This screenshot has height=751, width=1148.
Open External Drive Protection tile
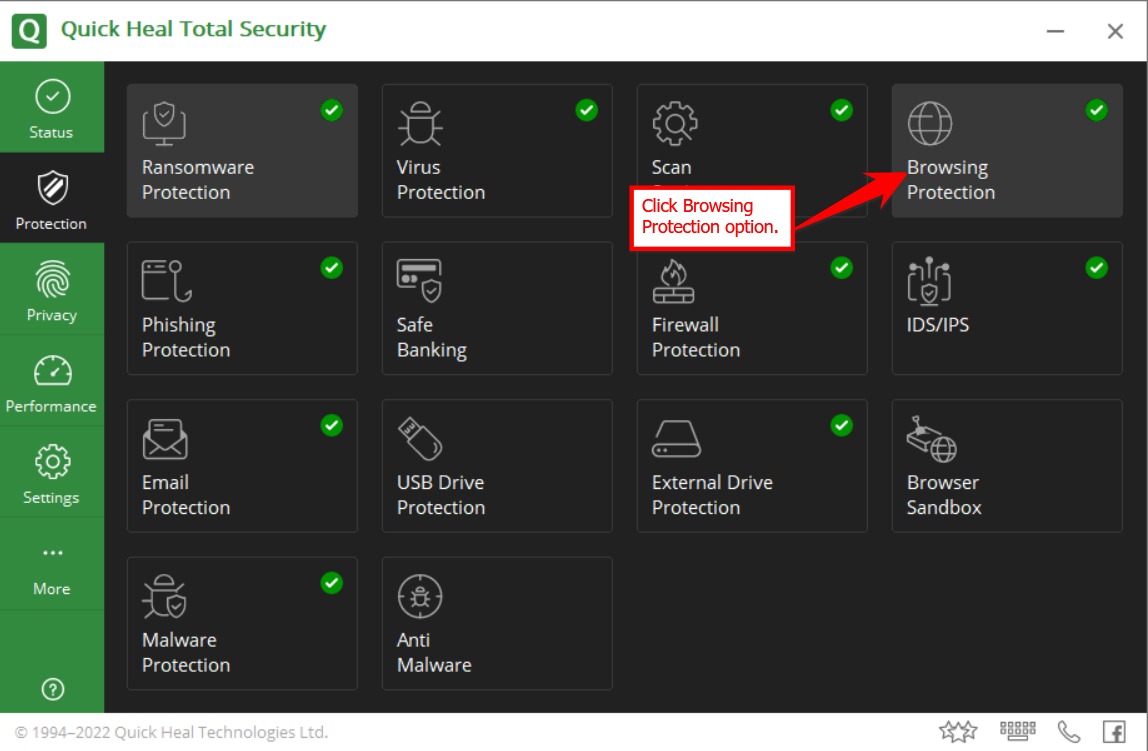[x=752, y=466]
